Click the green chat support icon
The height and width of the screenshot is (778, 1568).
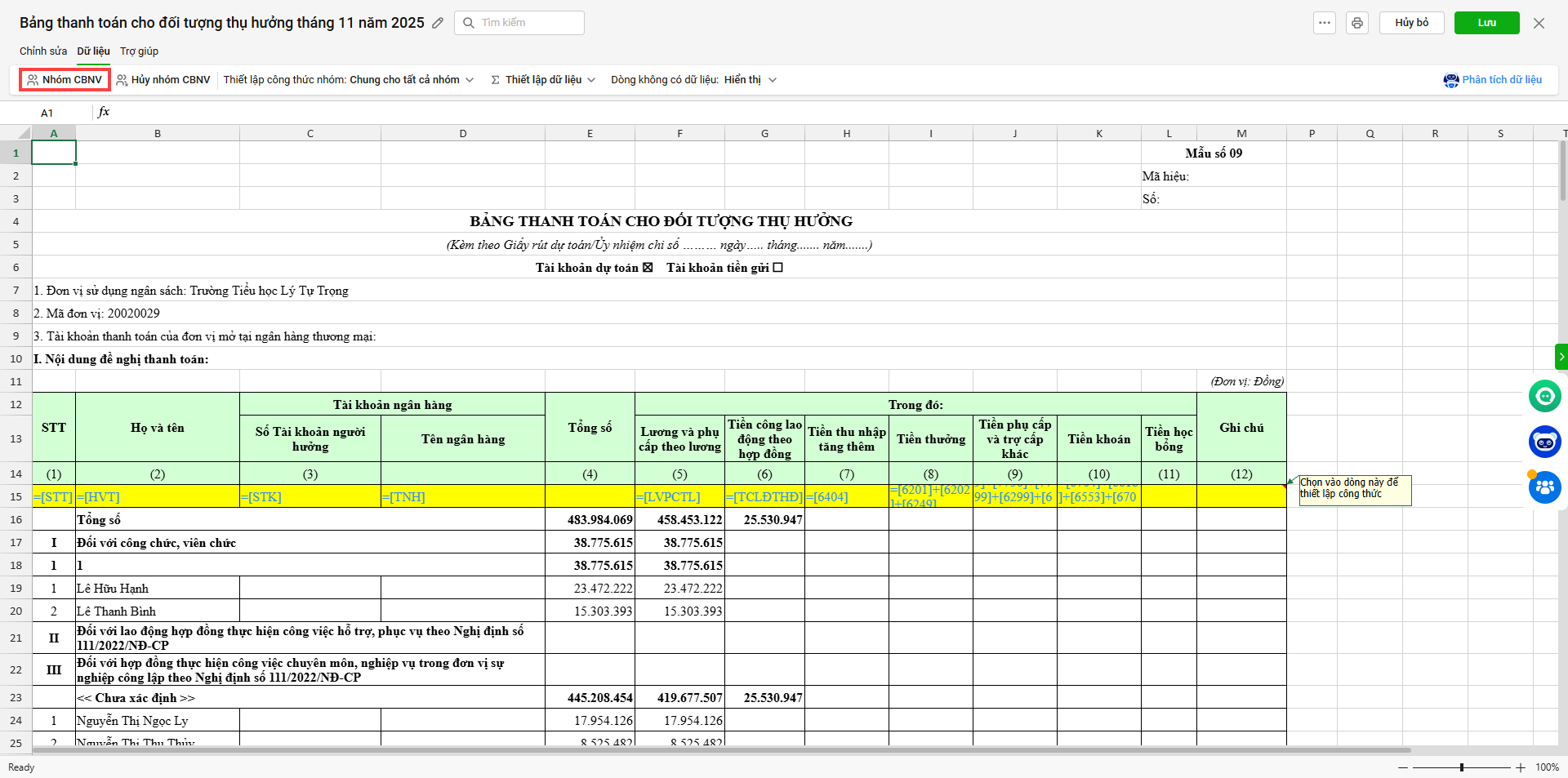(1544, 397)
